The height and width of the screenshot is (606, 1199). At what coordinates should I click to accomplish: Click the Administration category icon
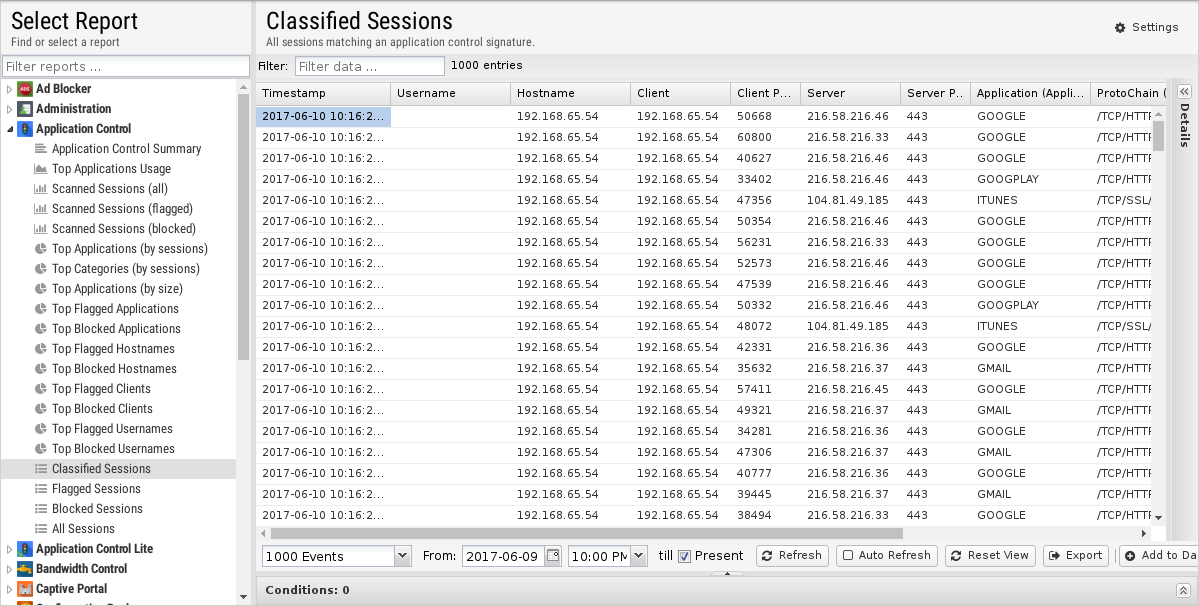25,109
